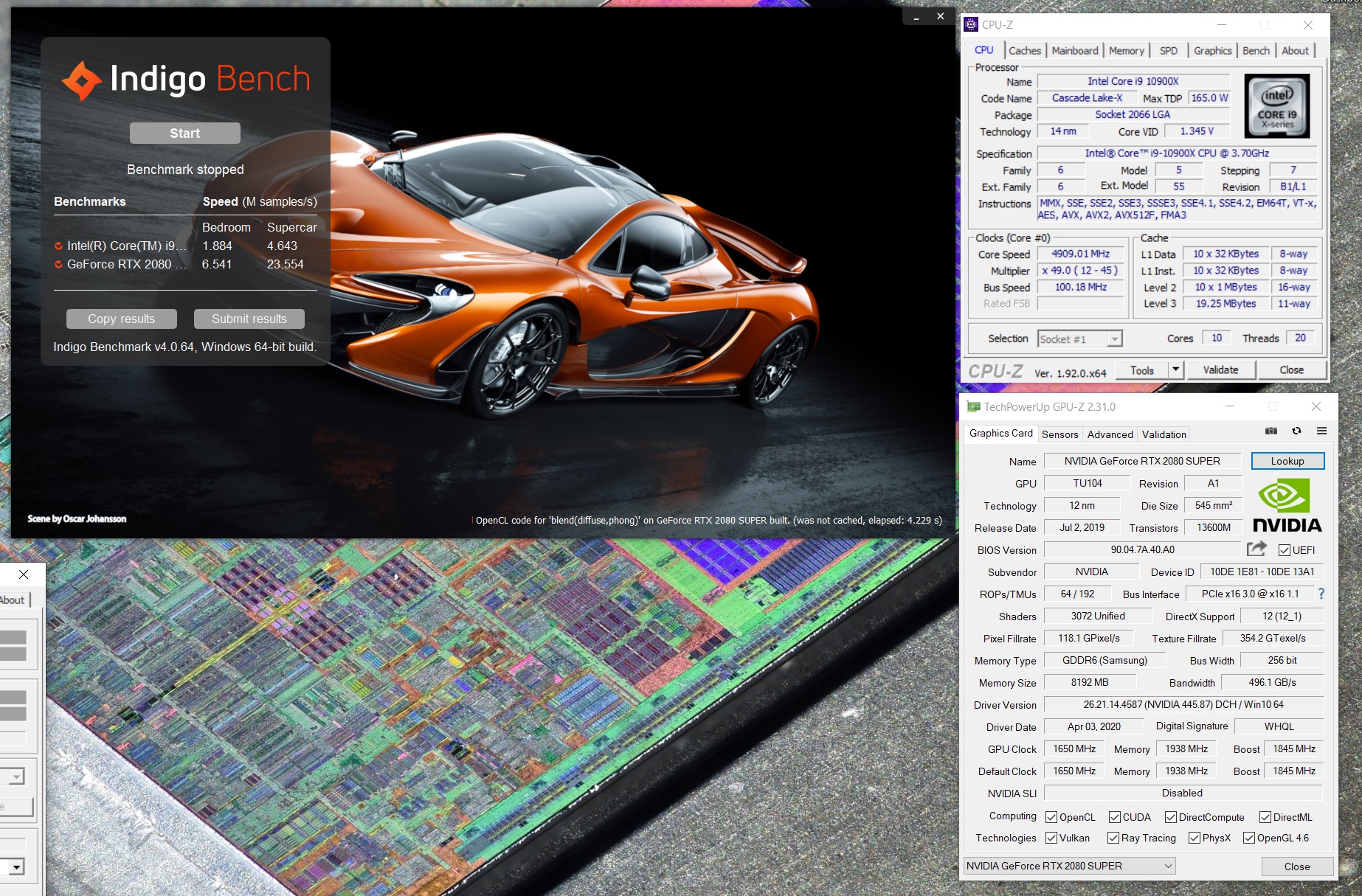Toggle the OpenGL 4.6 checkbox
Image resolution: width=1362 pixels, height=896 pixels.
coord(1249,838)
